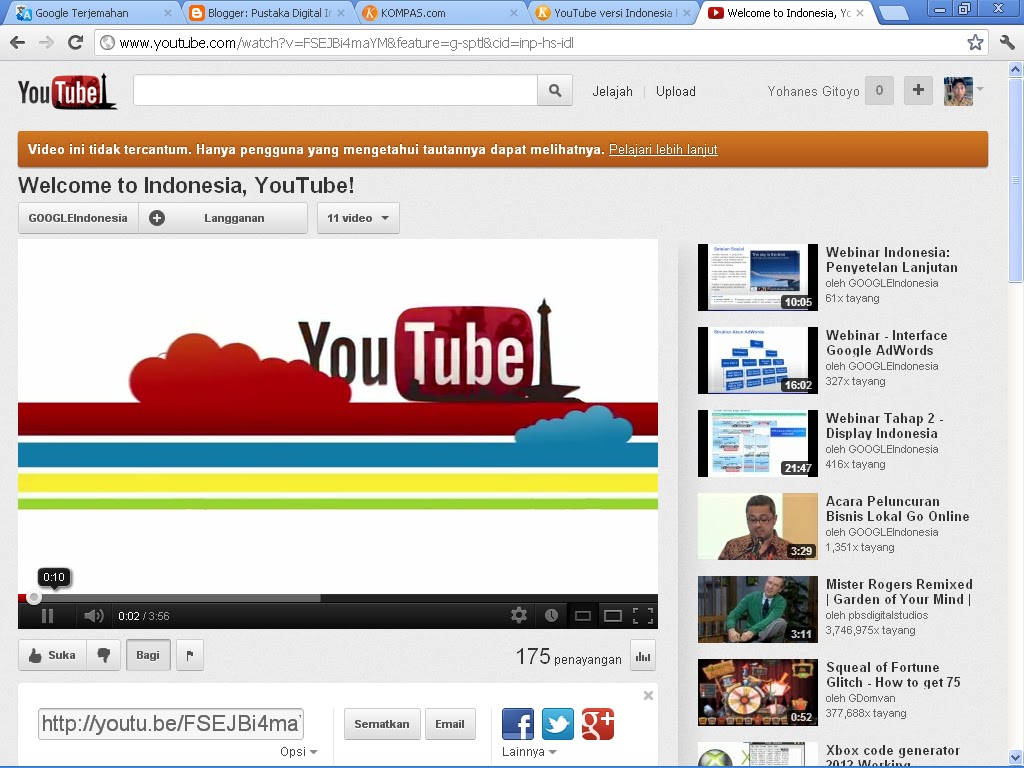The width and height of the screenshot is (1024, 768).
Task: Share on Twitter
Action: [x=558, y=724]
